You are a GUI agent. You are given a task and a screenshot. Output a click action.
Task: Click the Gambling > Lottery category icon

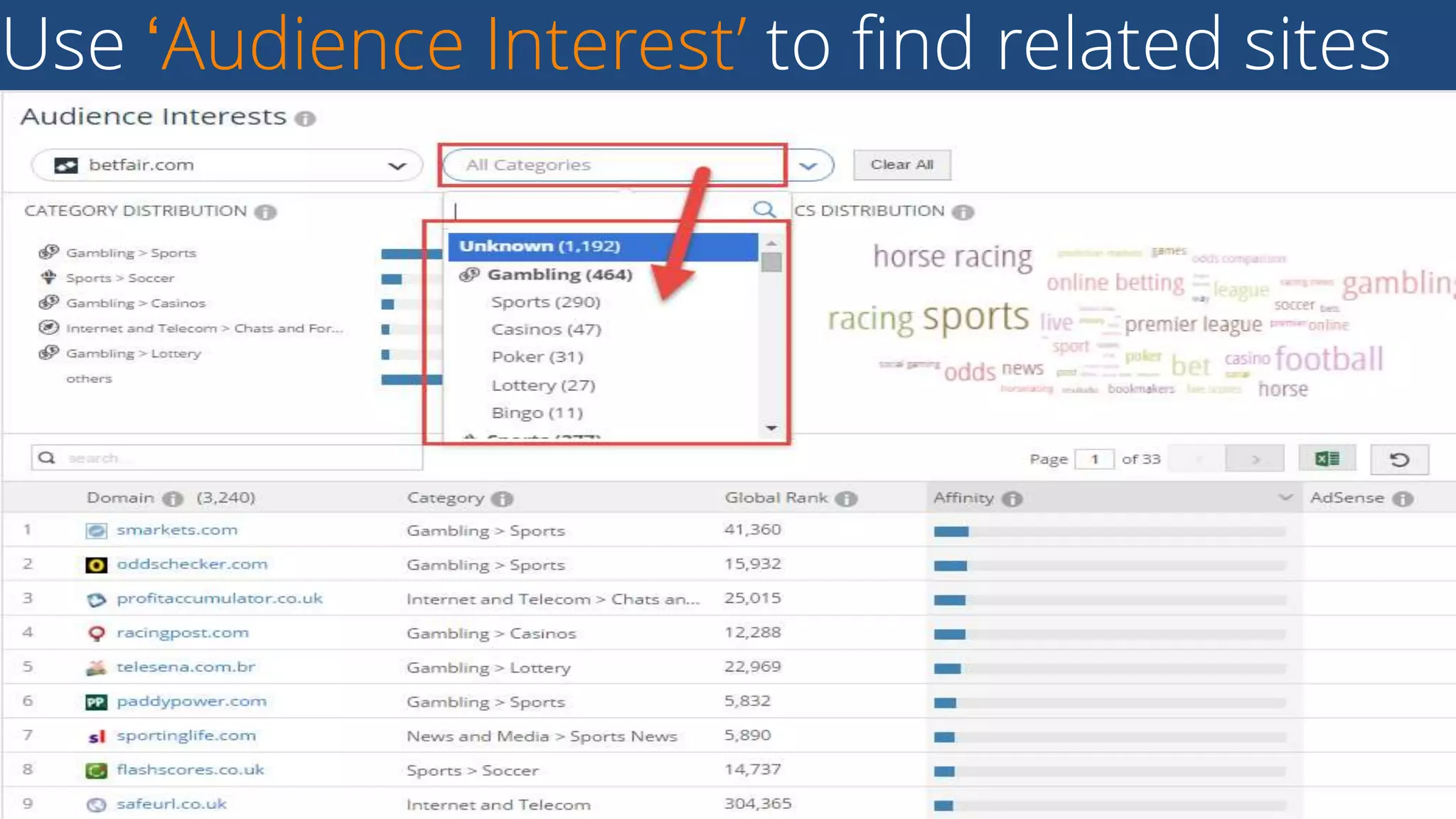[x=48, y=353]
